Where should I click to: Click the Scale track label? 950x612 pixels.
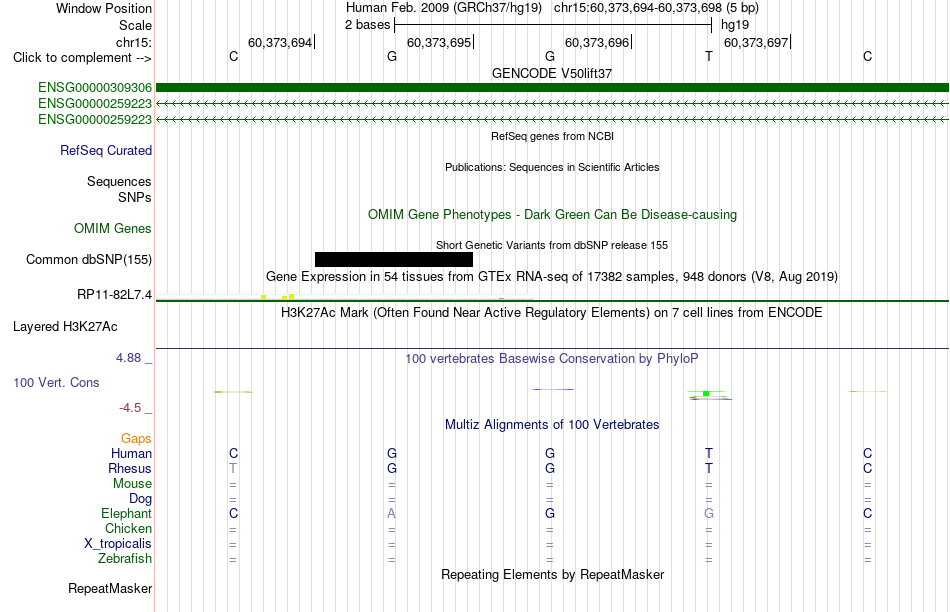(x=135, y=25)
